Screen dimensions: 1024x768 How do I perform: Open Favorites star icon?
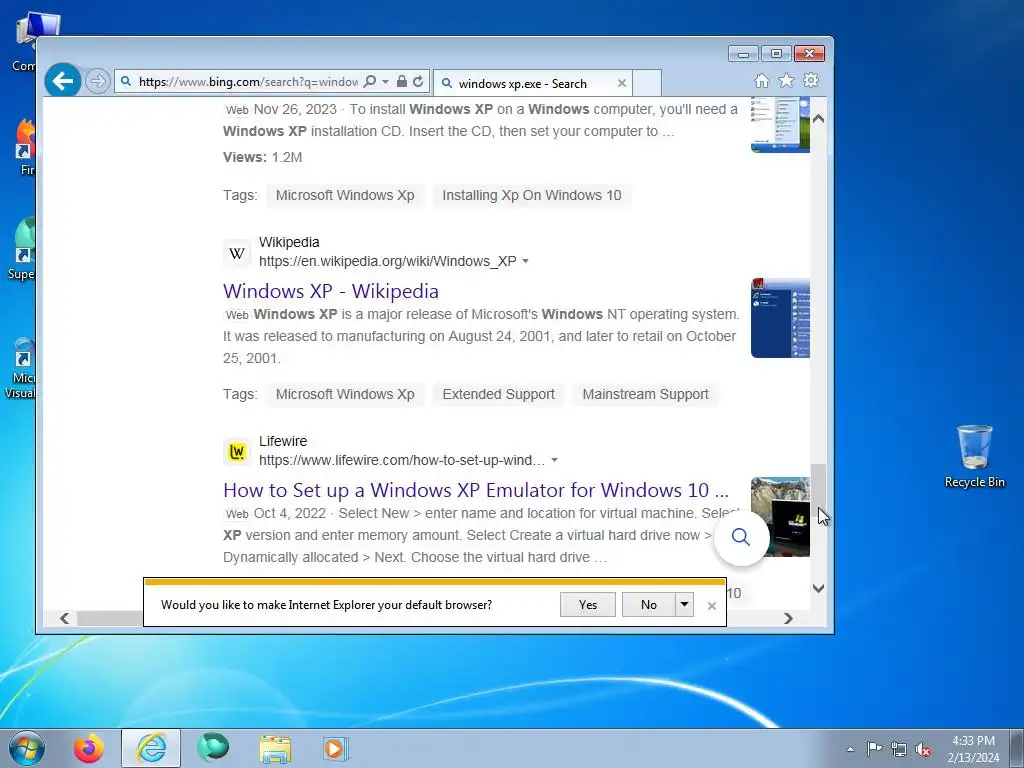(786, 80)
